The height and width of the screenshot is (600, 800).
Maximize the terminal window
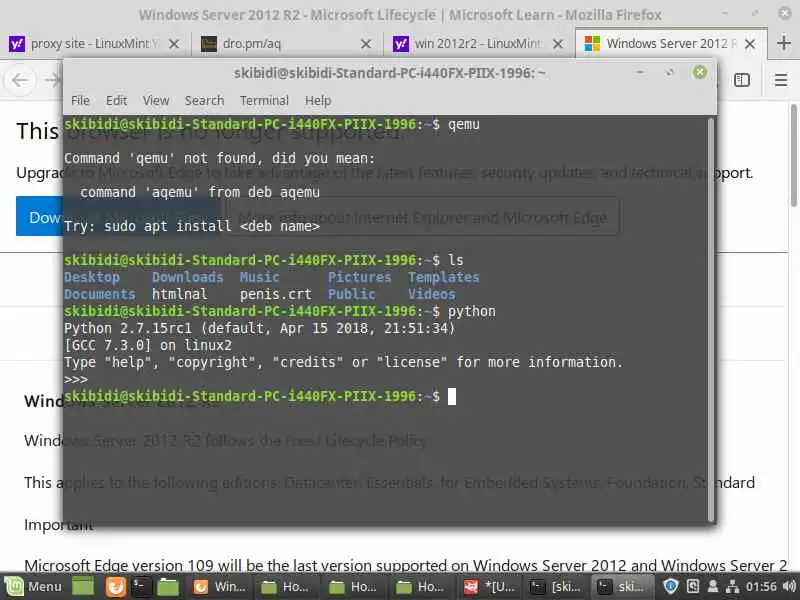(670, 72)
